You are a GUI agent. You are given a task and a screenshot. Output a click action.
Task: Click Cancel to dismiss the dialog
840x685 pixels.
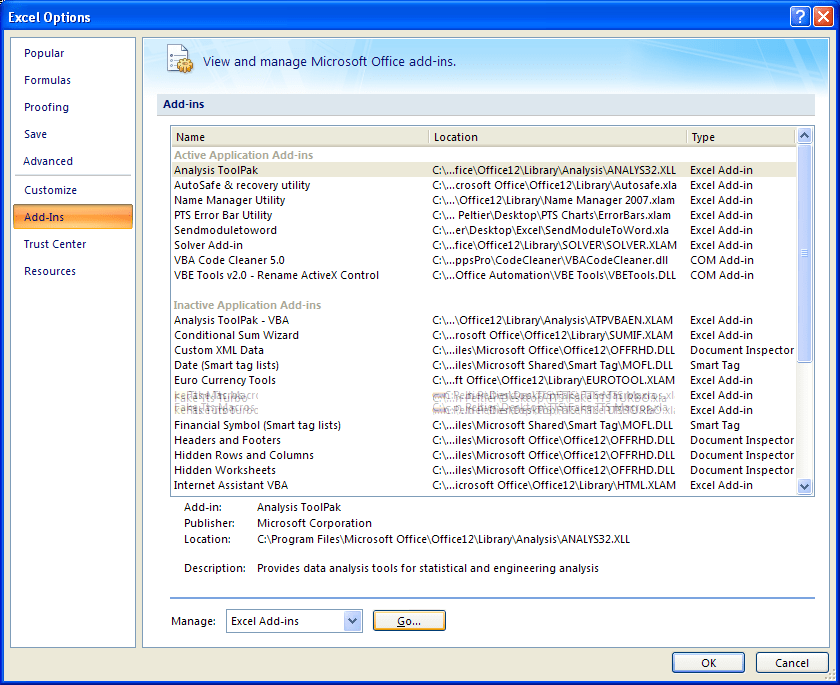(x=791, y=662)
